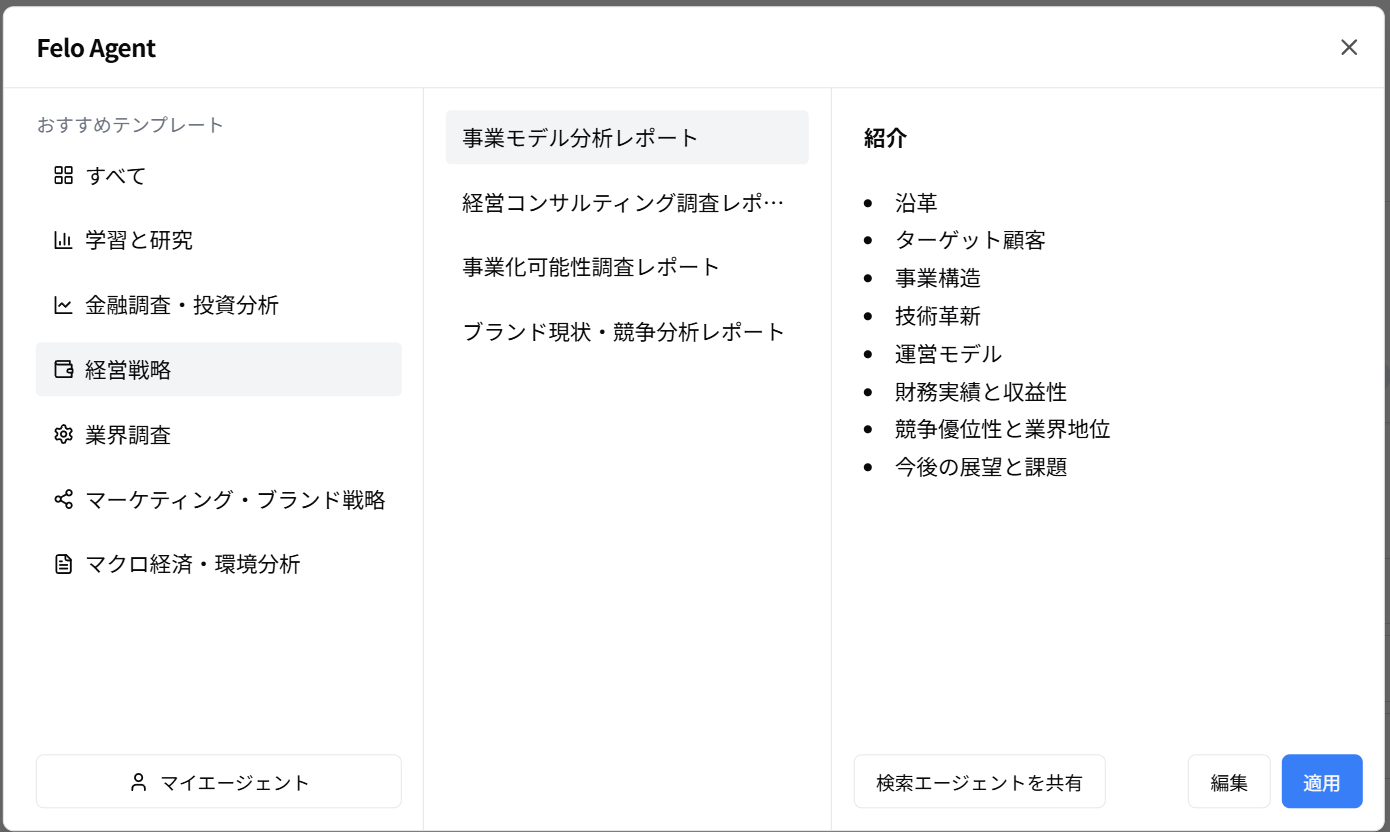The height and width of the screenshot is (832, 1390).
Task: Choose the 金融調査・投資分析 category
Action: (219, 305)
